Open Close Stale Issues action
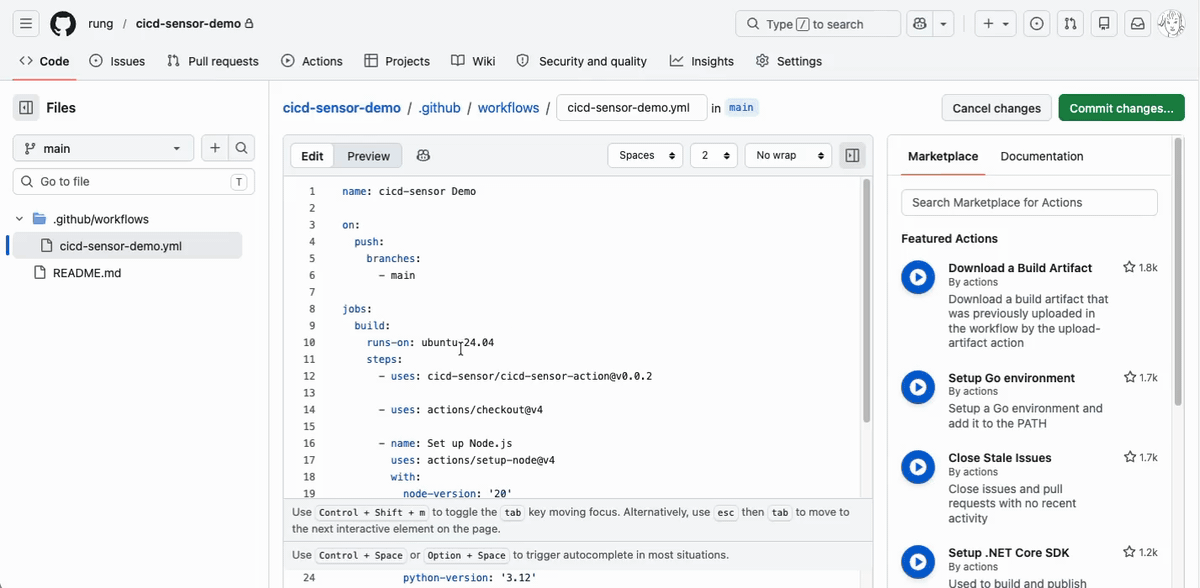 pyautogui.click(x=999, y=458)
